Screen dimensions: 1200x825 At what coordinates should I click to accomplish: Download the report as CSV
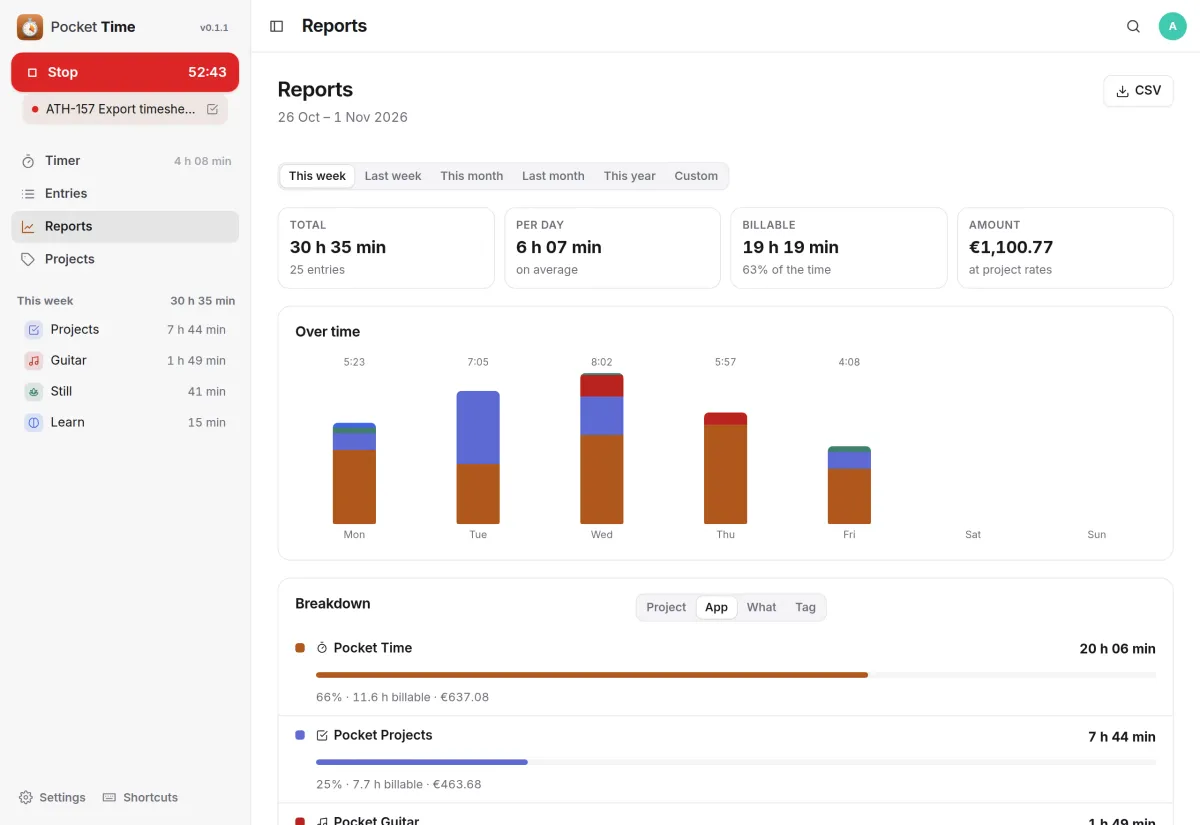[x=1138, y=91]
